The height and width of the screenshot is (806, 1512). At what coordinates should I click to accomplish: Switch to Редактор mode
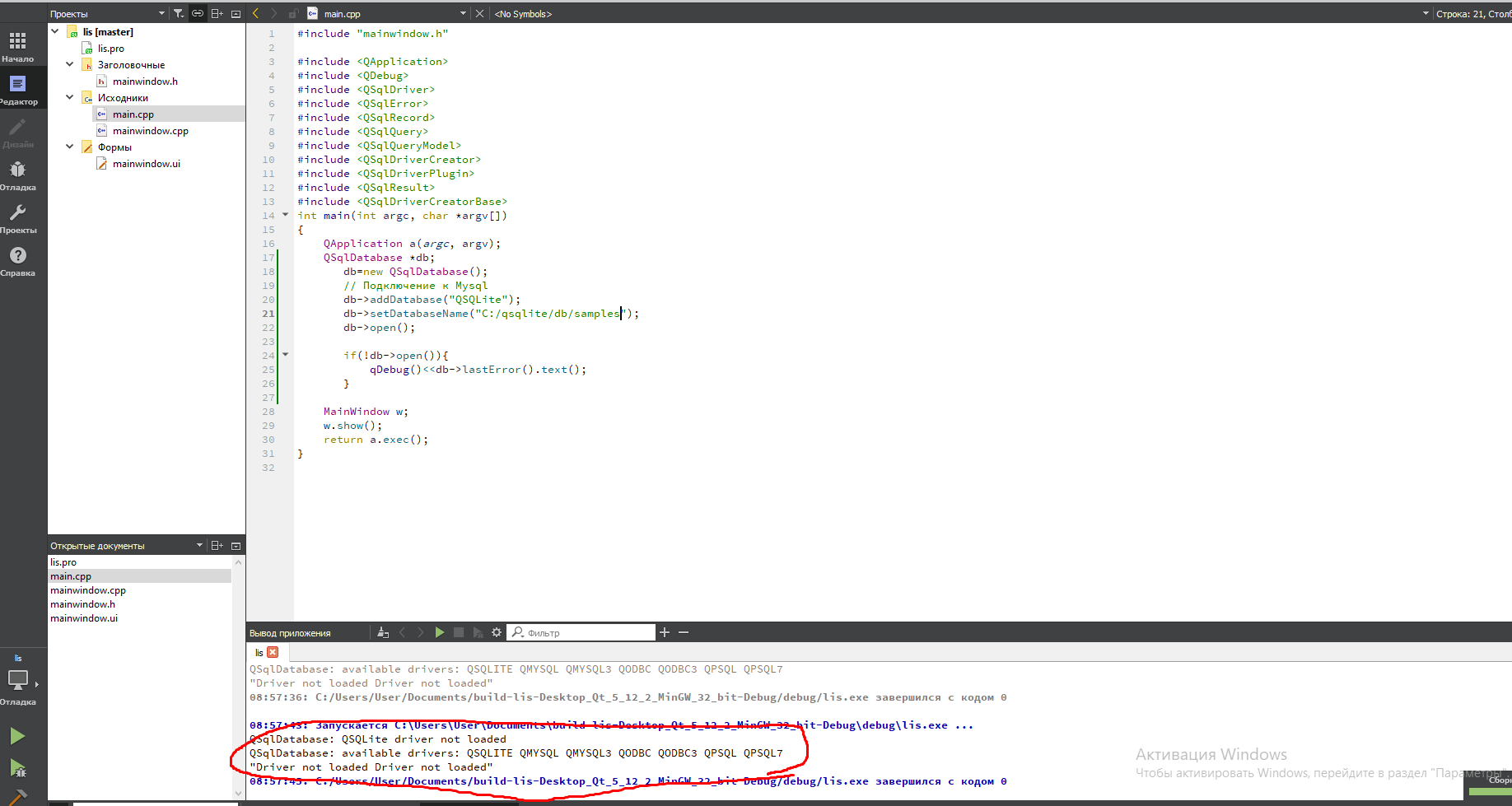(17, 90)
